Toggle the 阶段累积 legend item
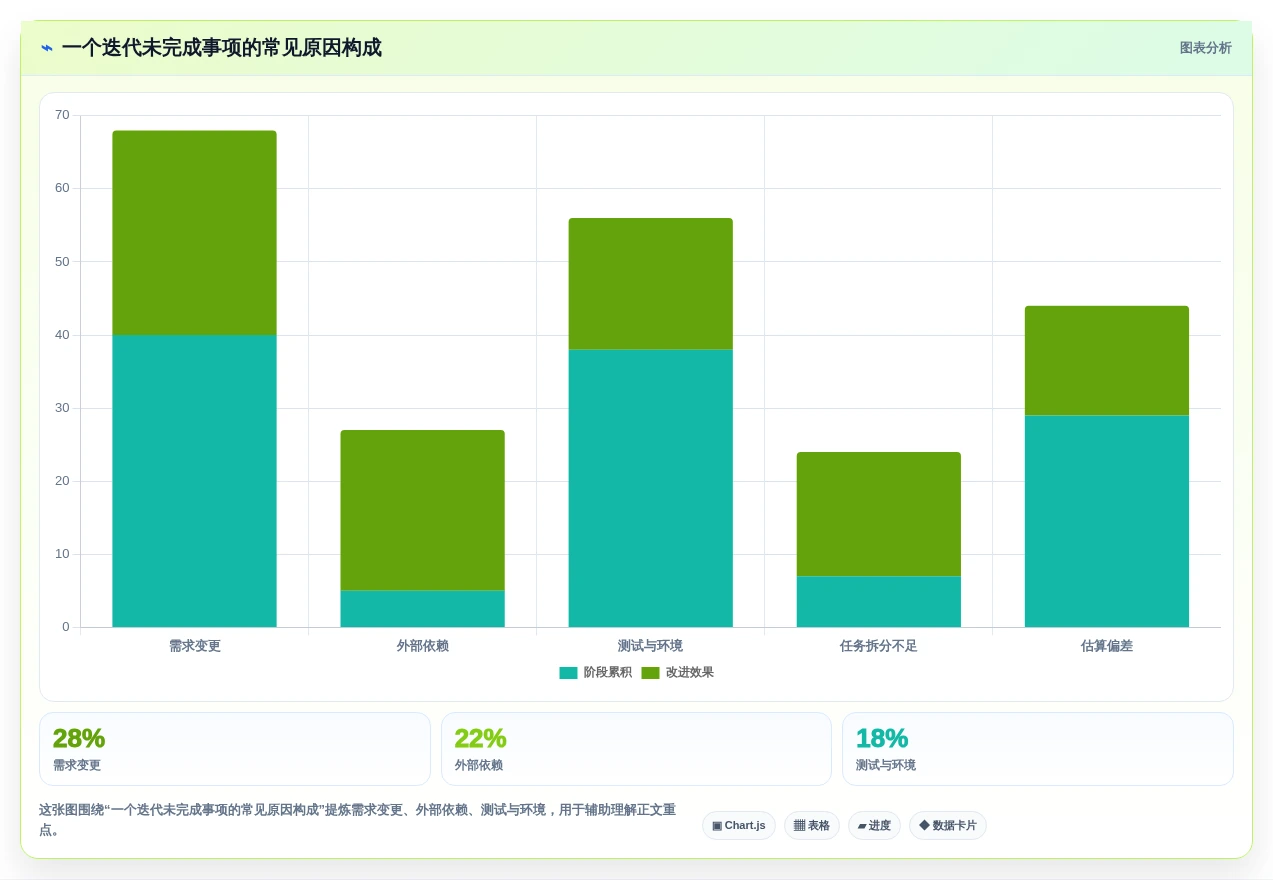This screenshot has height=880, width=1273. pos(595,672)
